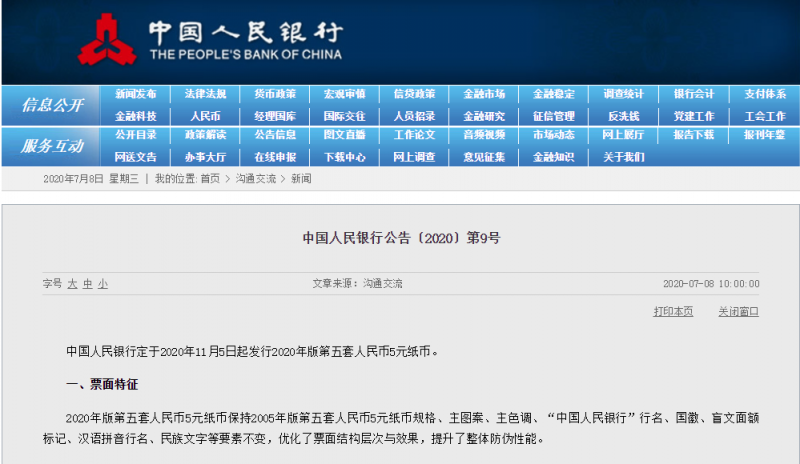Select 国际交往 navigation item
The image size is (800, 464).
click(x=344, y=116)
